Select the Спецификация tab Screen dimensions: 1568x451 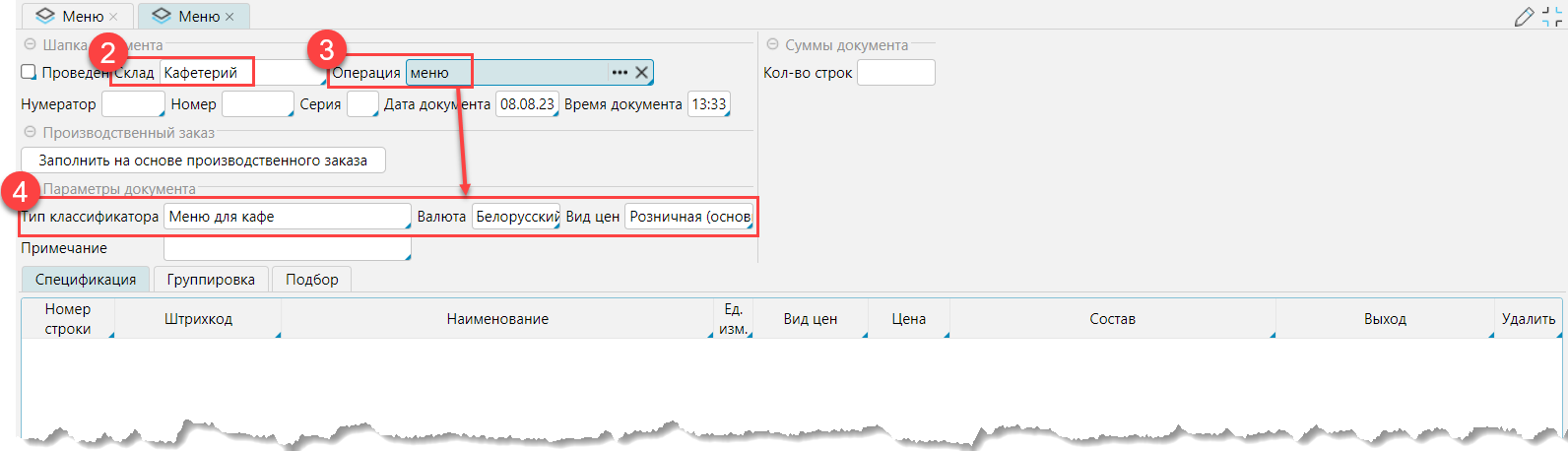(86, 280)
